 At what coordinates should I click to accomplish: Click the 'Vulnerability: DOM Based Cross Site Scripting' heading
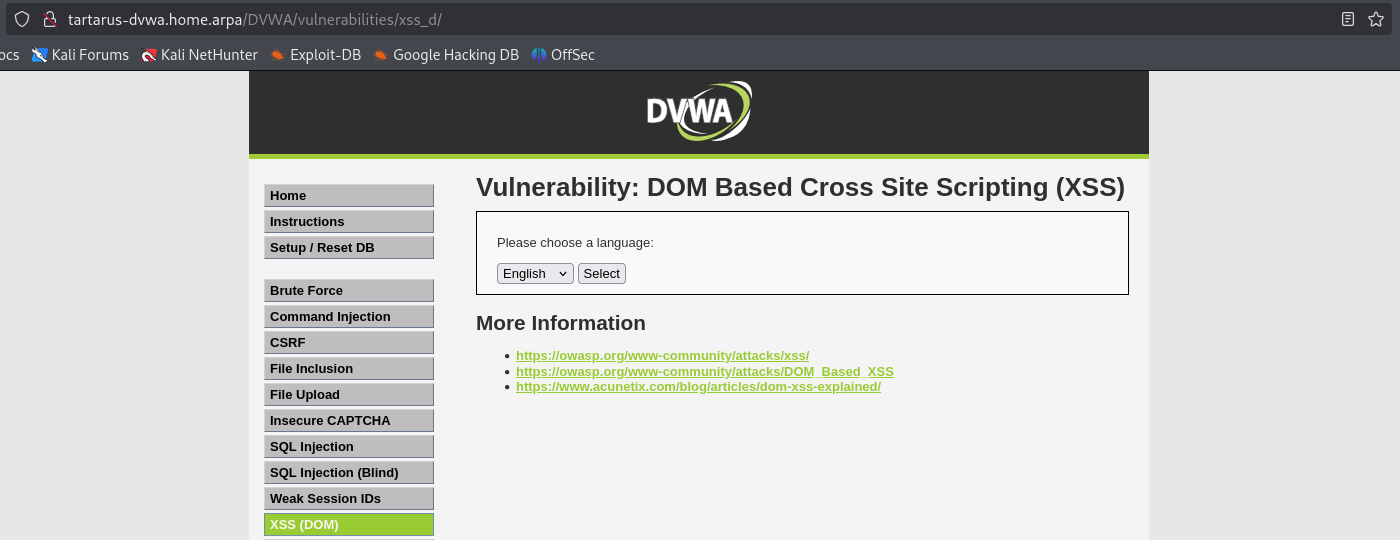[x=800, y=187]
